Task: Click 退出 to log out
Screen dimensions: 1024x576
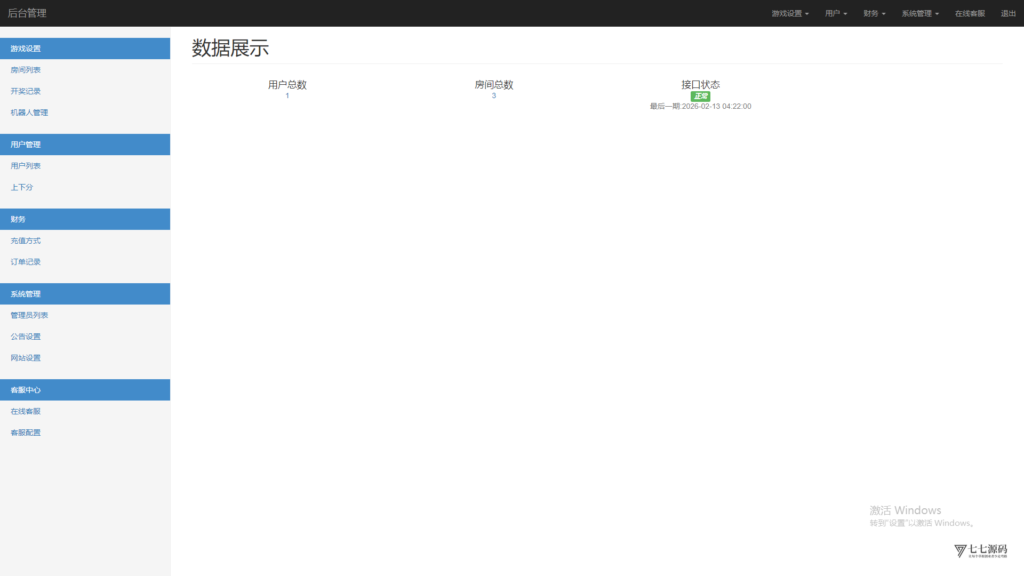Action: pos(1008,14)
